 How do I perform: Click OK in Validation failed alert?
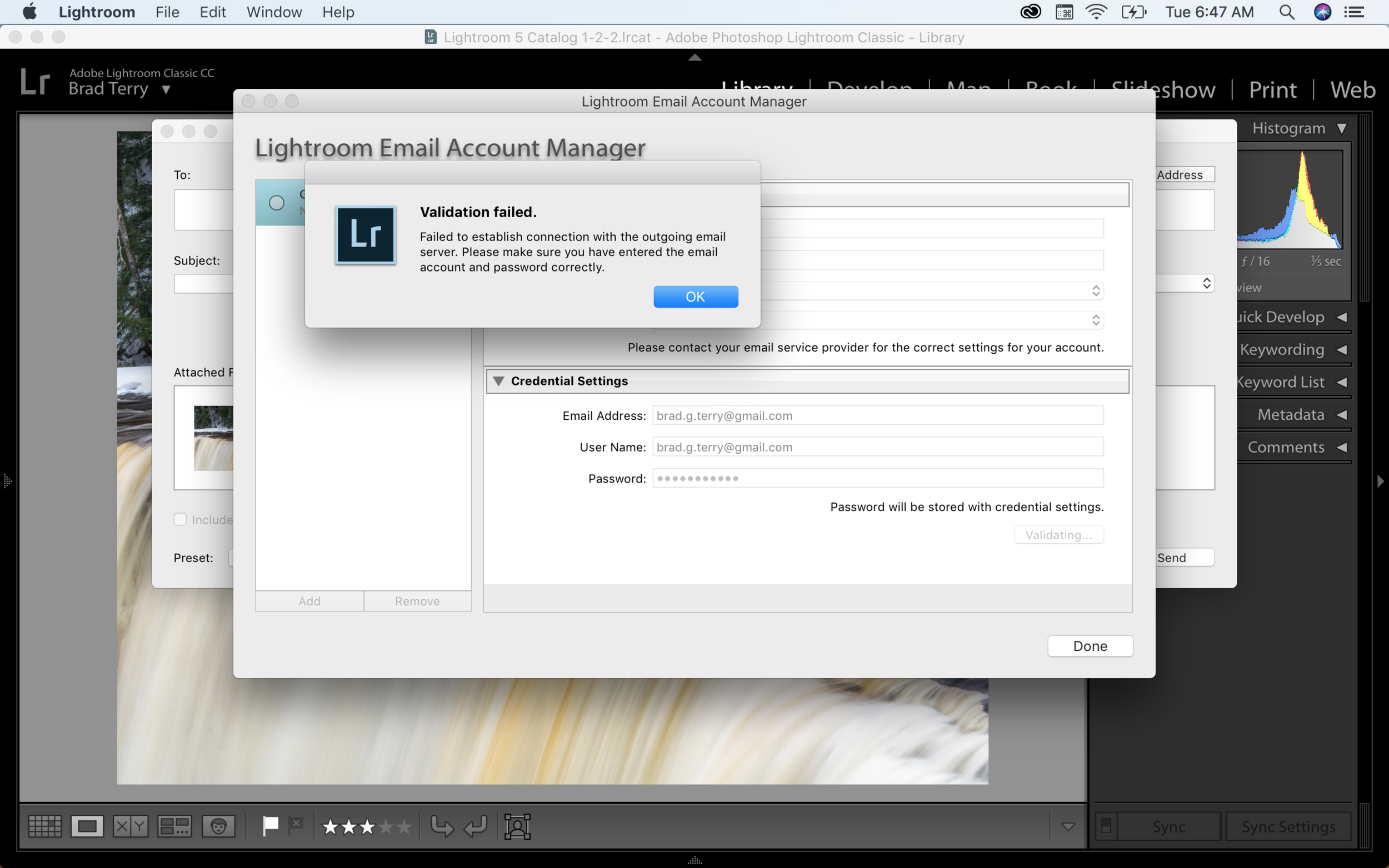tap(696, 297)
